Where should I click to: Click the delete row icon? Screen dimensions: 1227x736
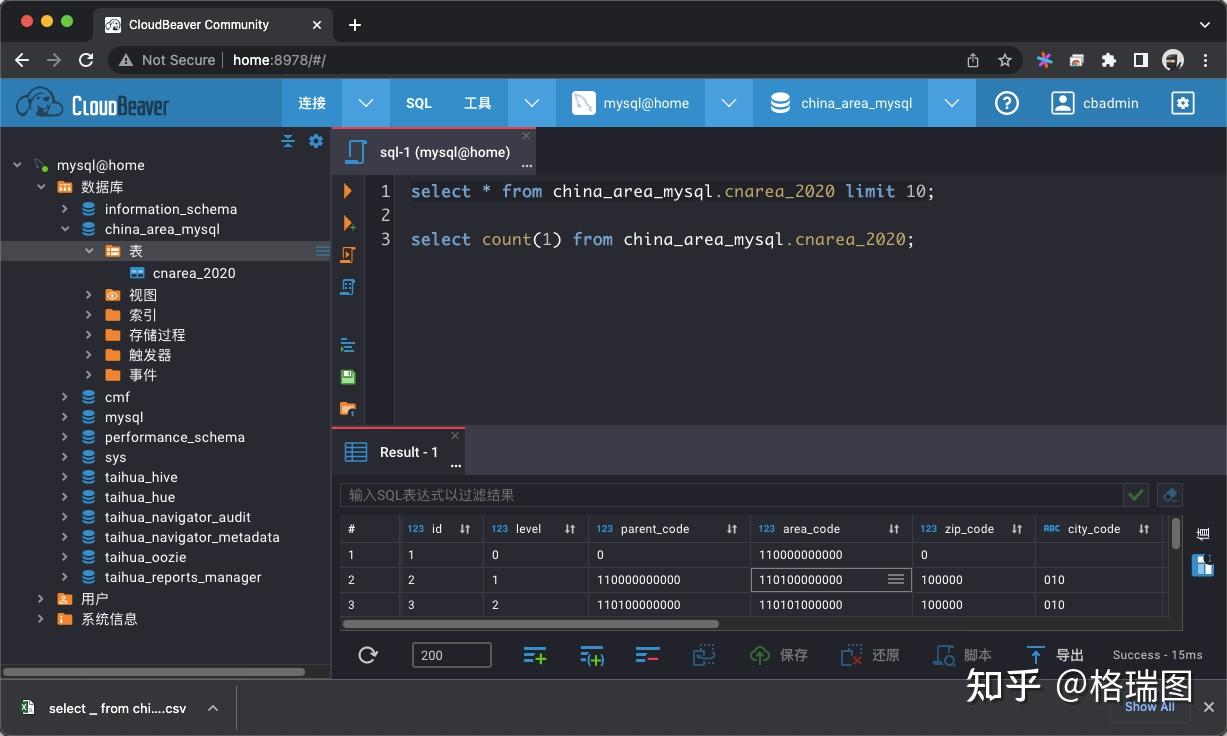click(647, 655)
